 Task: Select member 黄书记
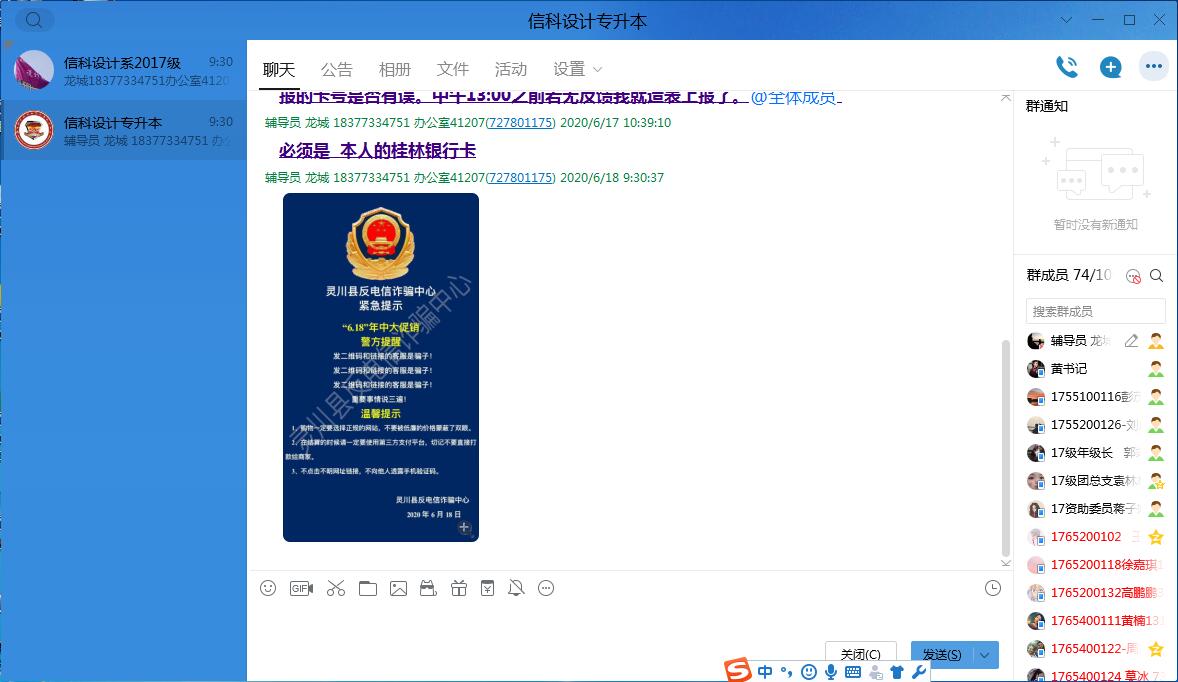(x=1095, y=369)
